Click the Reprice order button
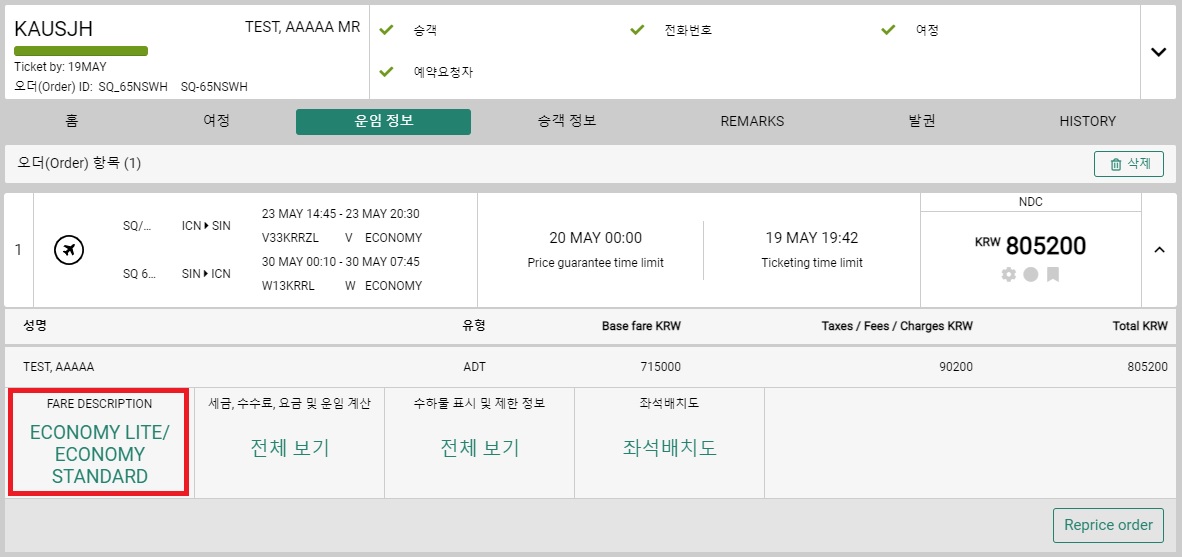The width and height of the screenshot is (1182, 557). coord(1108,525)
